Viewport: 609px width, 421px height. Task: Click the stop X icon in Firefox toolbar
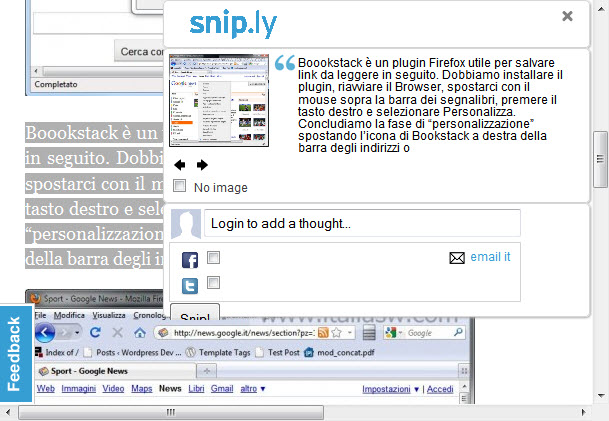tap(117, 332)
